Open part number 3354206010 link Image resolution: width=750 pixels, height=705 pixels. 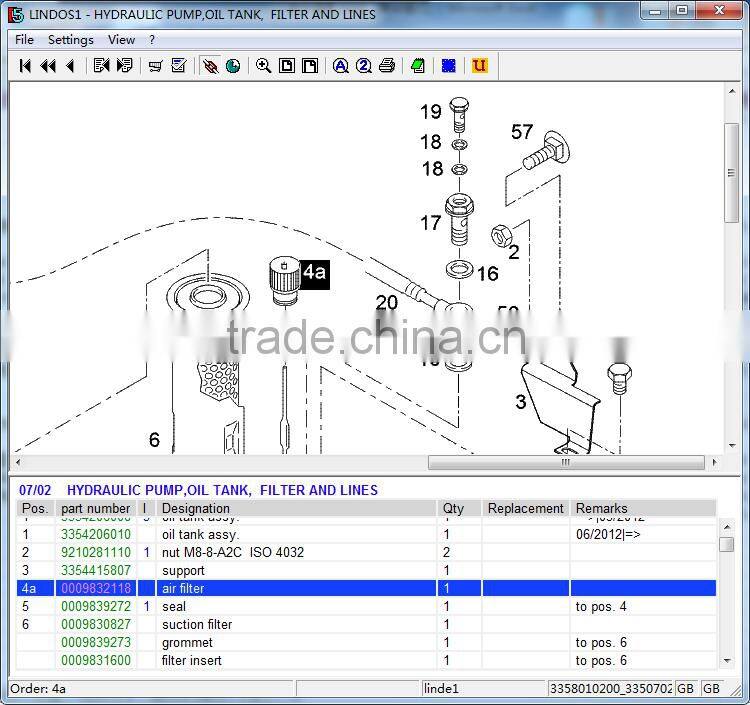pyautogui.click(x=96, y=534)
